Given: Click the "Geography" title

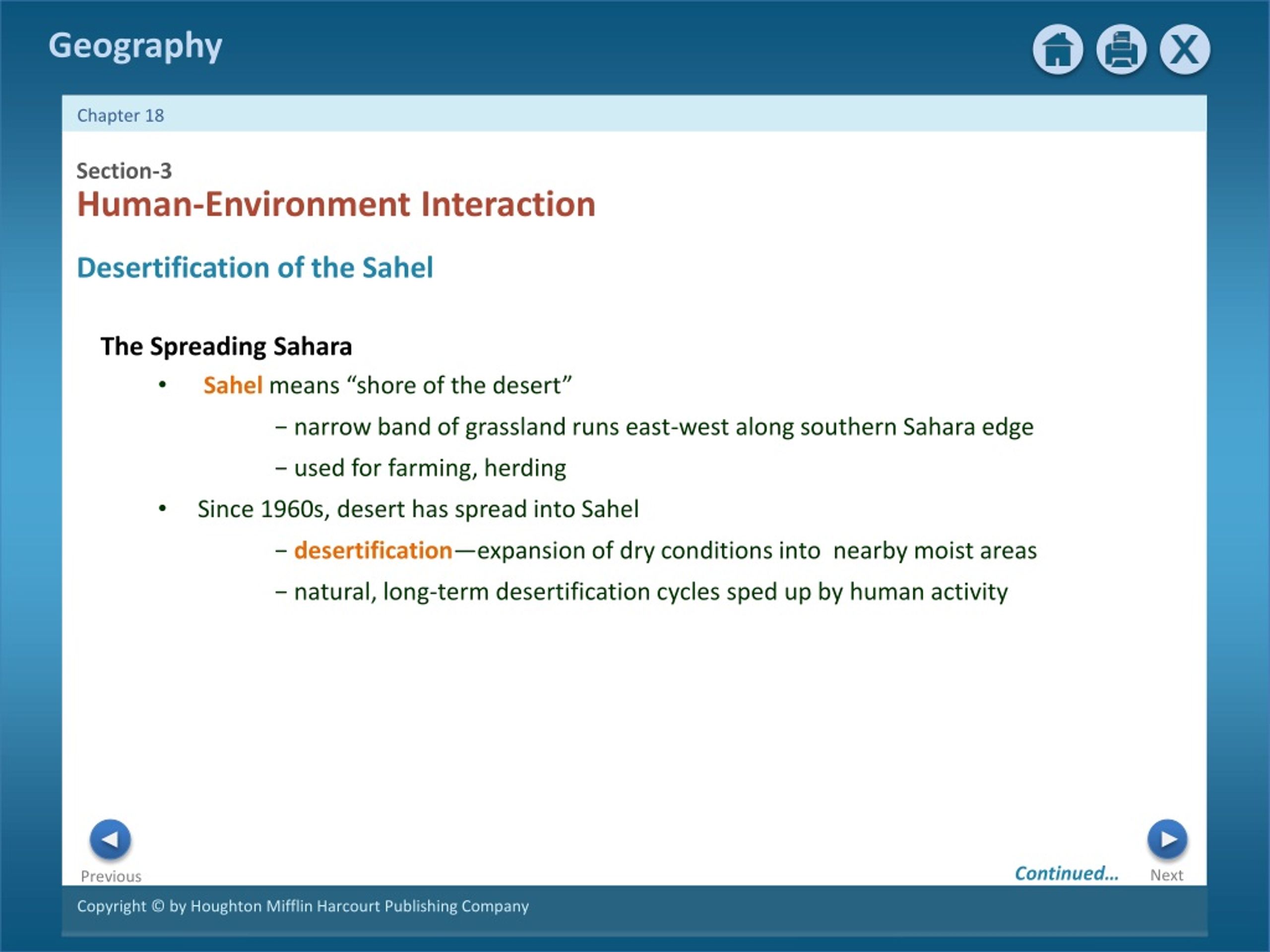Looking at the screenshot, I should pos(135,47).
